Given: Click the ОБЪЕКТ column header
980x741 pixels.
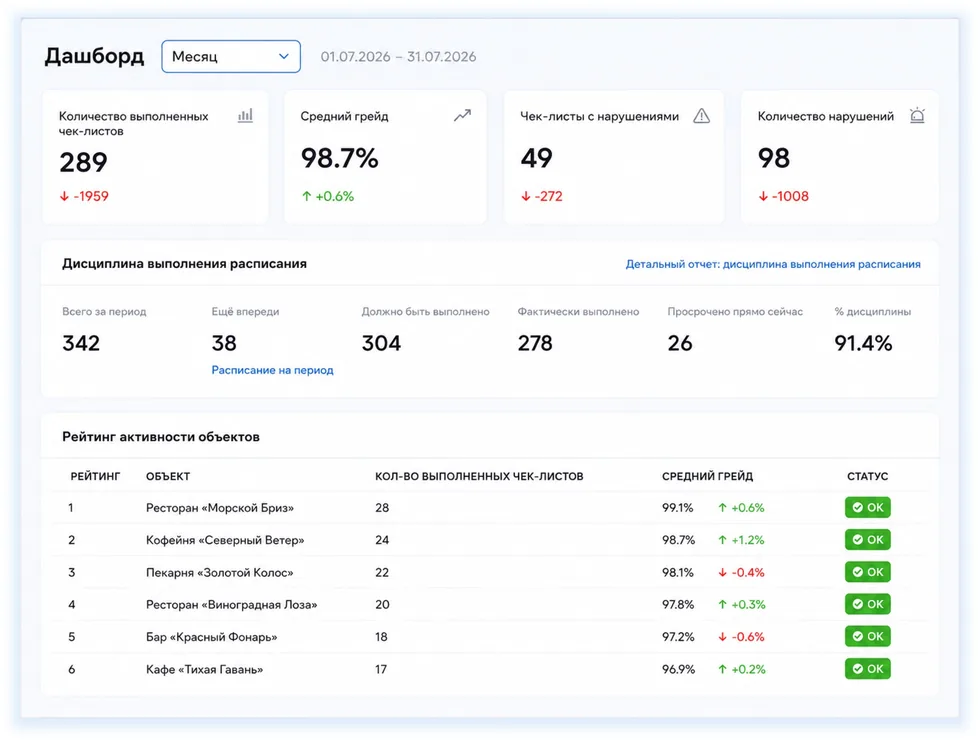Looking at the screenshot, I should click(x=168, y=476).
